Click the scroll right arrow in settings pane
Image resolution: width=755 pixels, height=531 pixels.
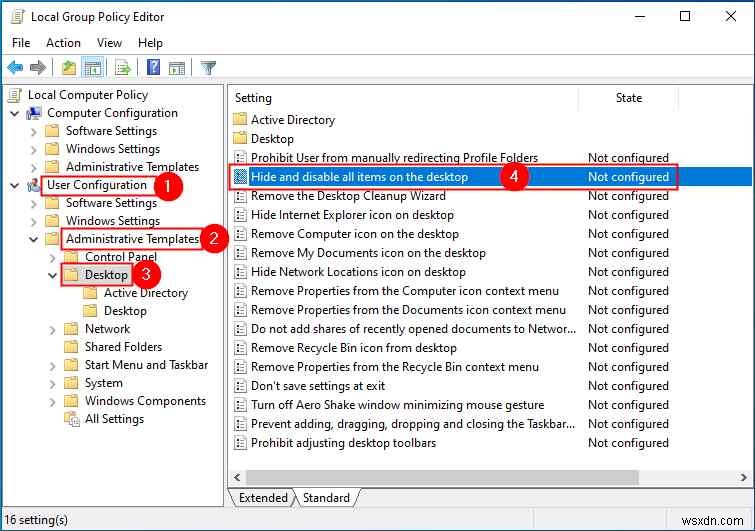point(744,478)
